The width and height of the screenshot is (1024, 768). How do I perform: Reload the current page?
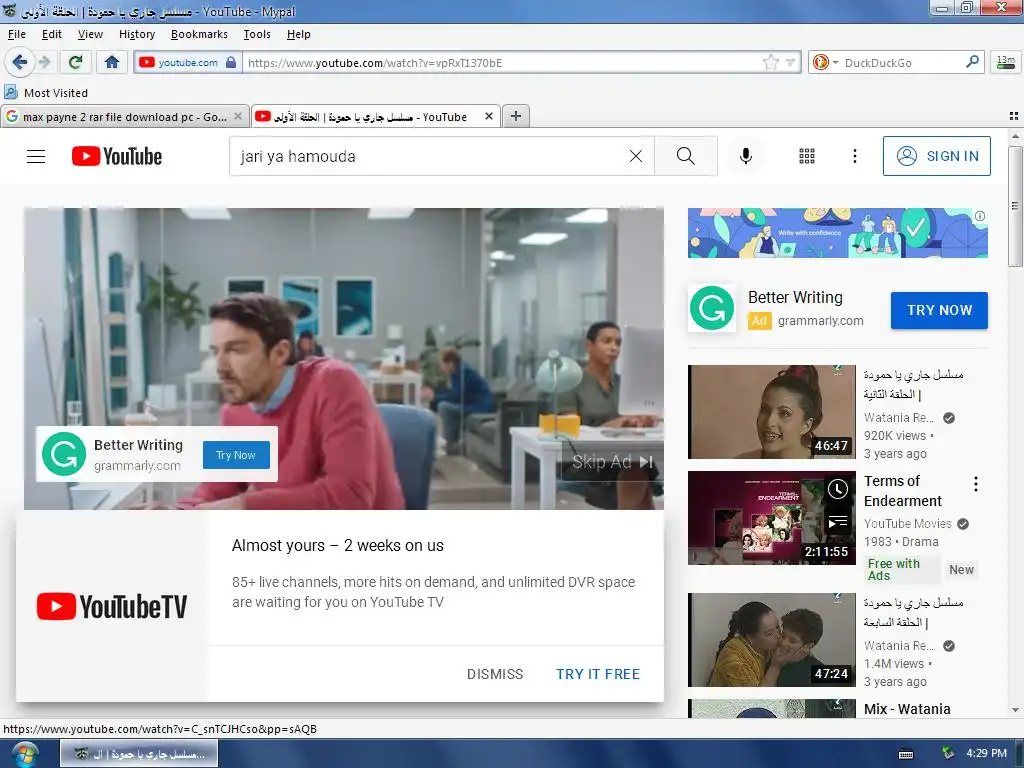pyautogui.click(x=76, y=62)
